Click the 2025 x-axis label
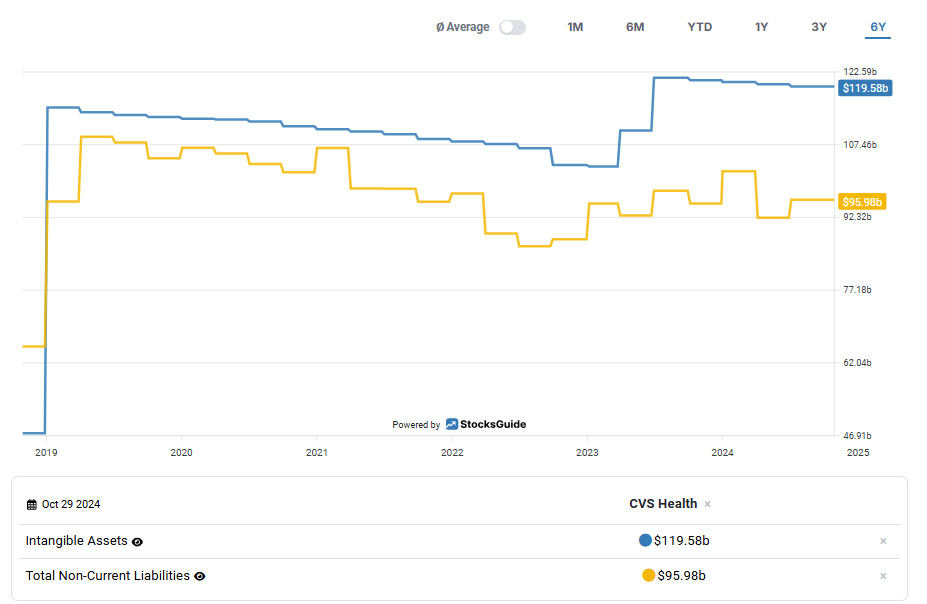The width and height of the screenshot is (927, 604). pyautogui.click(x=858, y=453)
